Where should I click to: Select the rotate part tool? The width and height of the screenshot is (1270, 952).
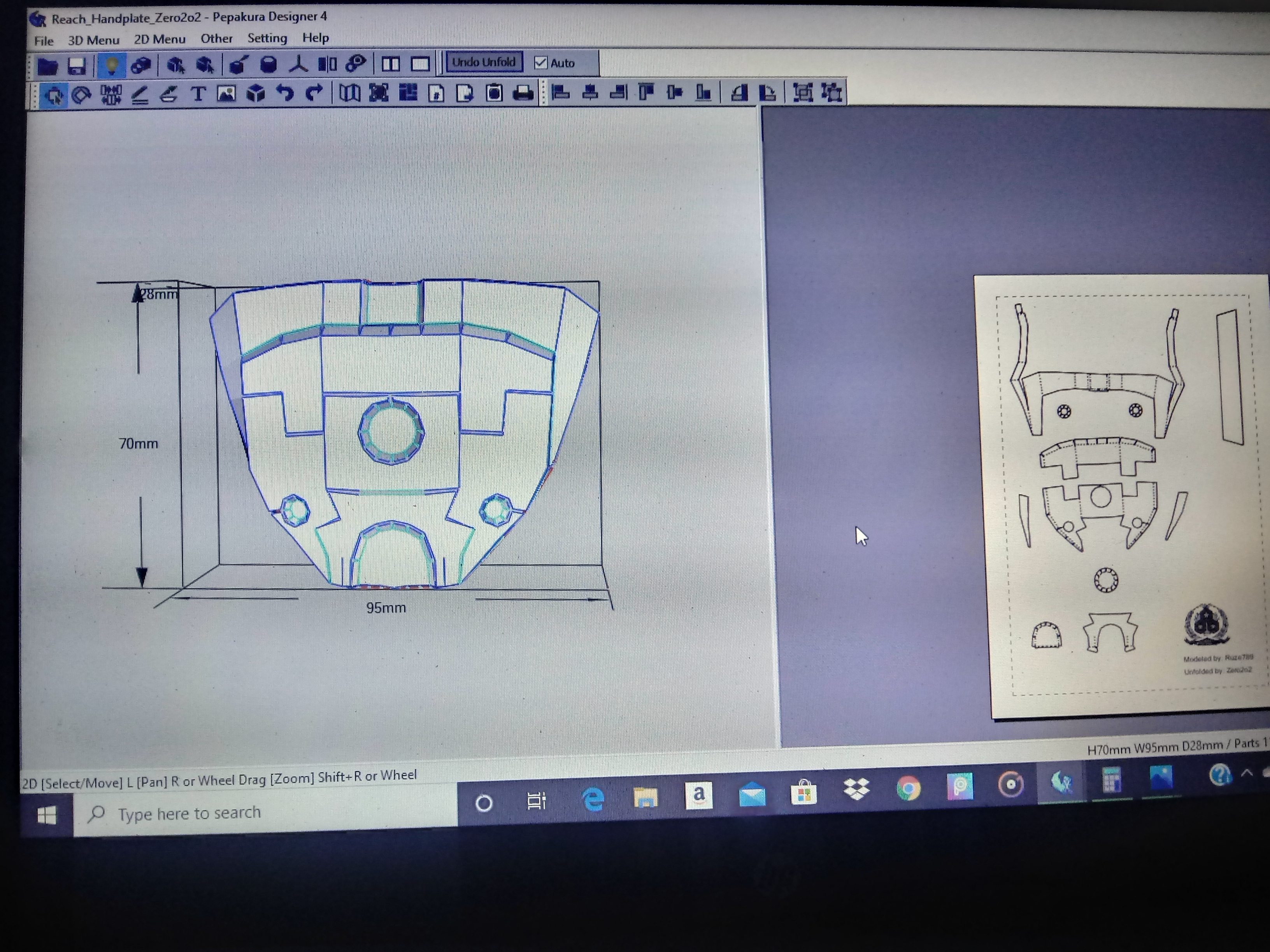(82, 94)
